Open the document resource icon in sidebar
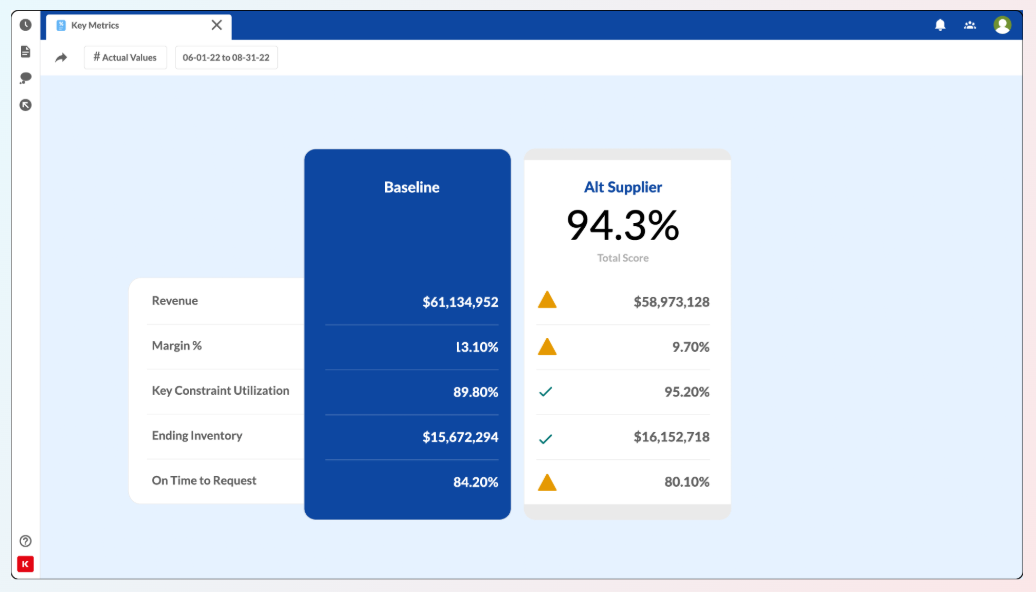This screenshot has height=592, width=1036. pos(25,51)
